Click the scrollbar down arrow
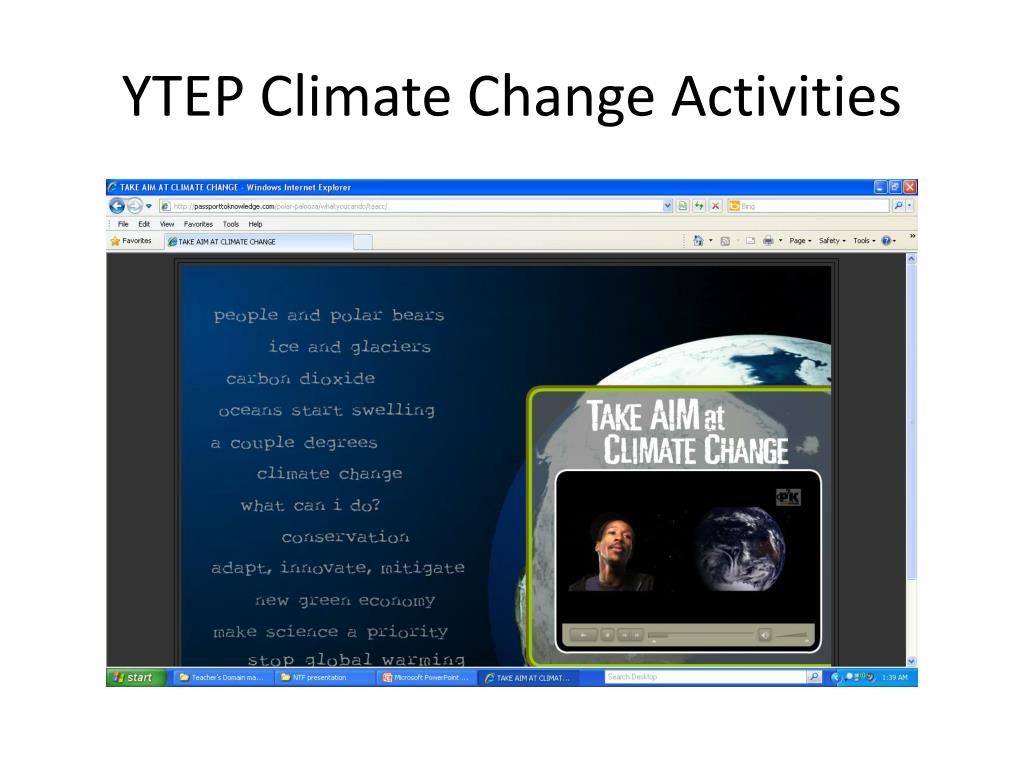The height and width of the screenshot is (768, 1024). [x=912, y=661]
